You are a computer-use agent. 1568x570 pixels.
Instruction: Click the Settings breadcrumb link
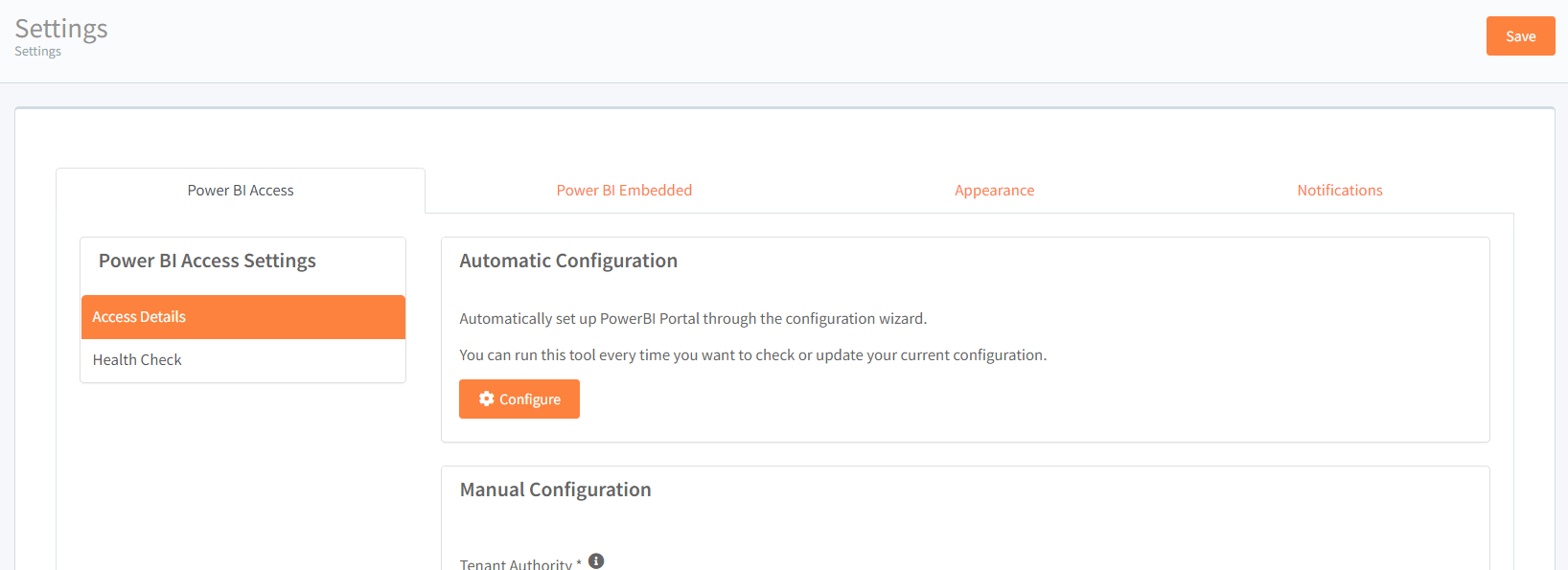[x=36, y=51]
